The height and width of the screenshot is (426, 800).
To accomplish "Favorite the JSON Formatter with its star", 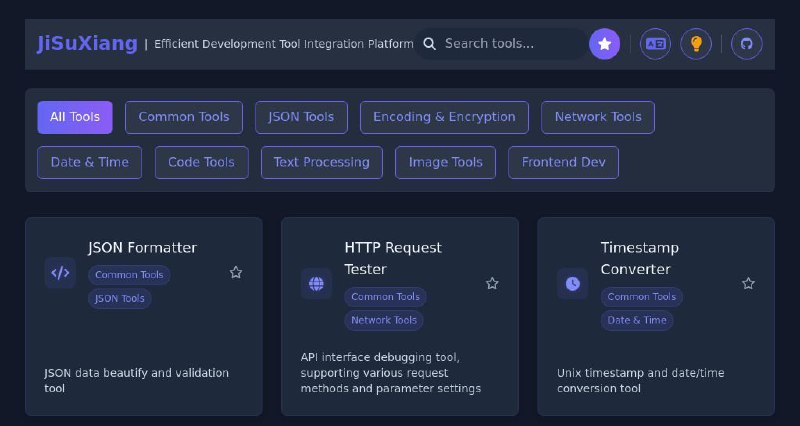I will (236, 272).
